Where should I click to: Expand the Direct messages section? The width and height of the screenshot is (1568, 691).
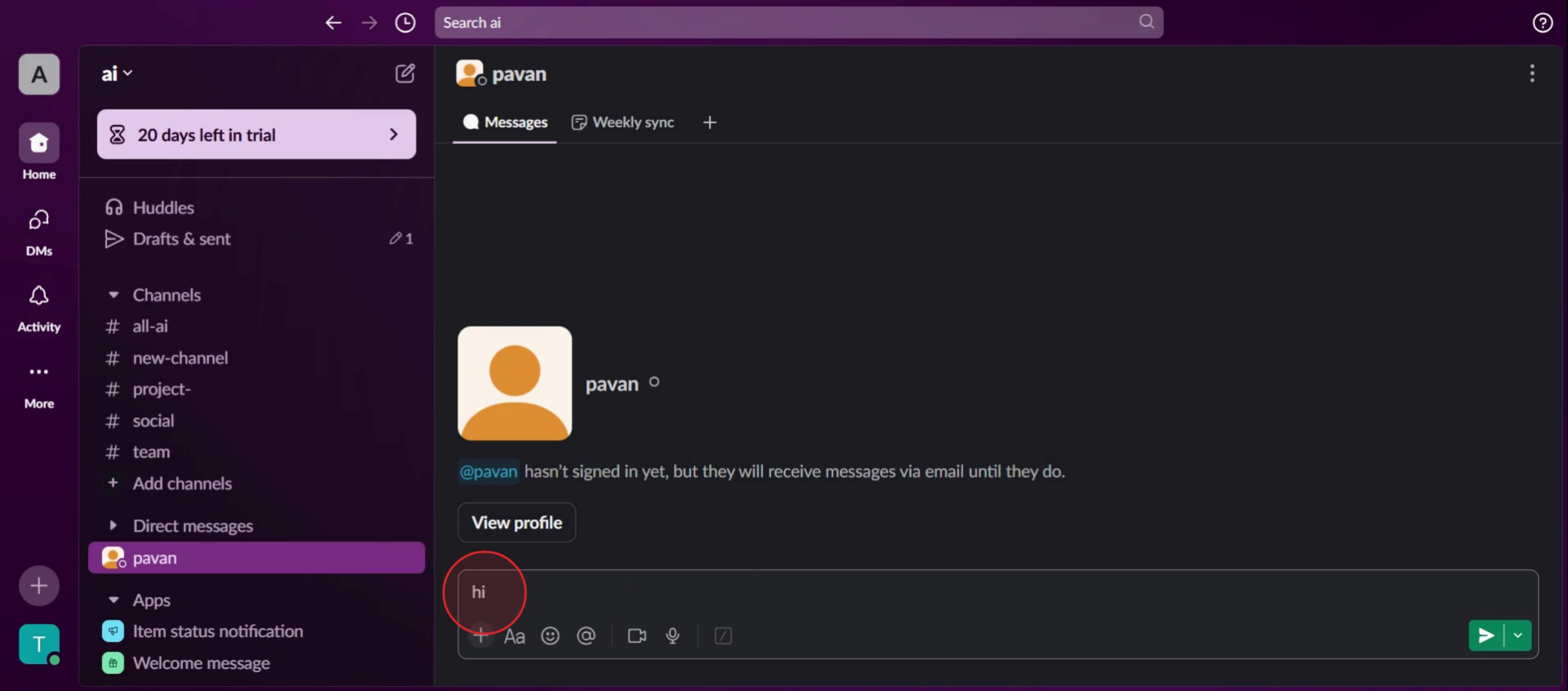coord(113,526)
